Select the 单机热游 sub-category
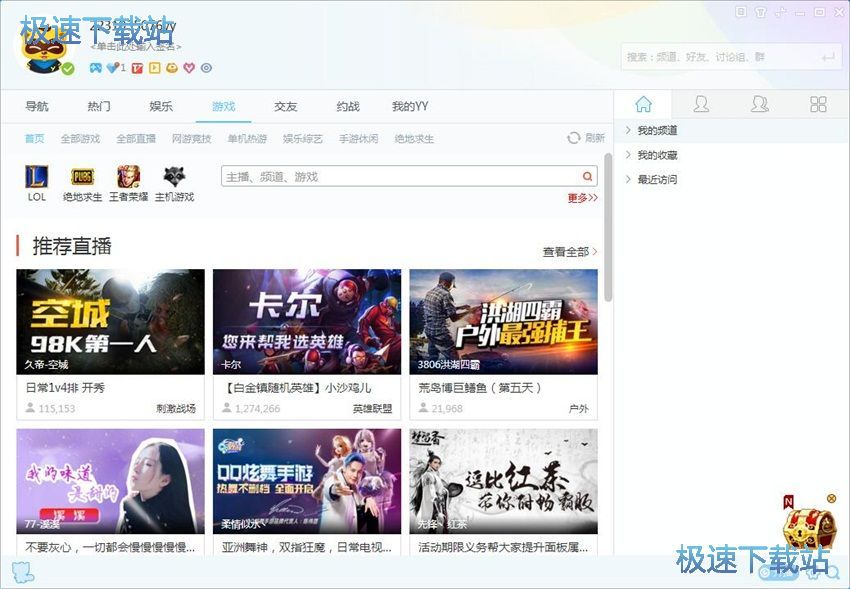The image size is (850, 589). [247, 139]
